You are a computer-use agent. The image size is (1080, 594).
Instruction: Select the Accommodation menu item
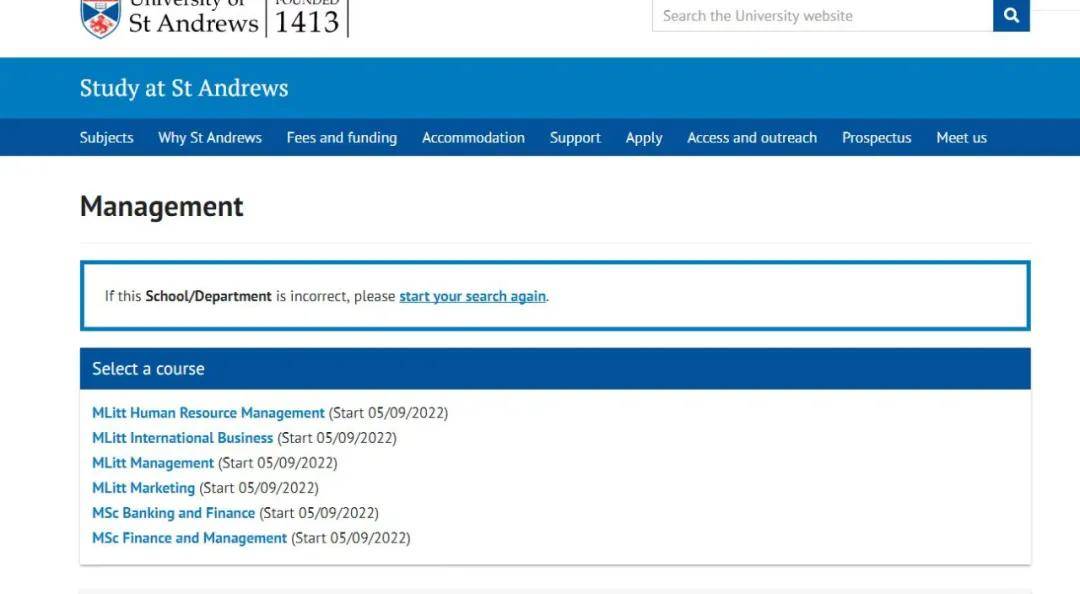pyautogui.click(x=473, y=138)
